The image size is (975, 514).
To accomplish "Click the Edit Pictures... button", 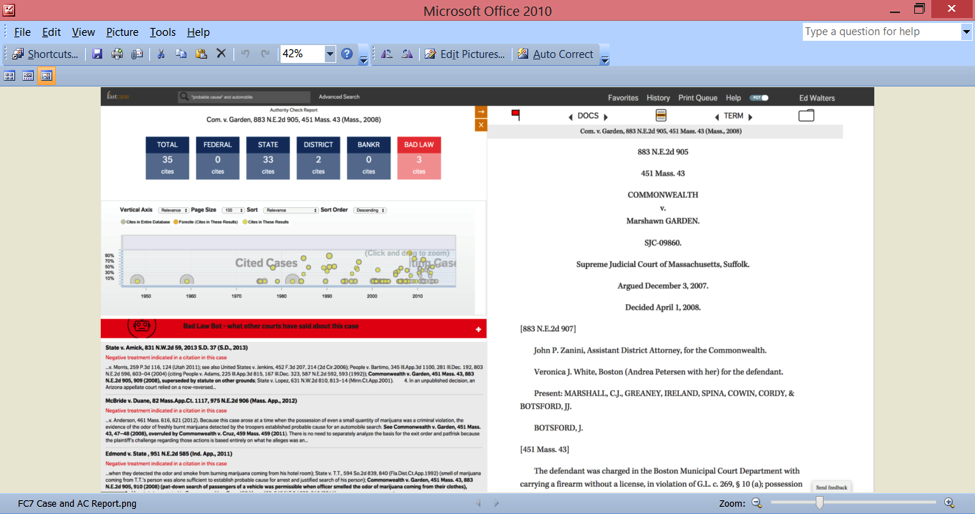I will [x=464, y=54].
